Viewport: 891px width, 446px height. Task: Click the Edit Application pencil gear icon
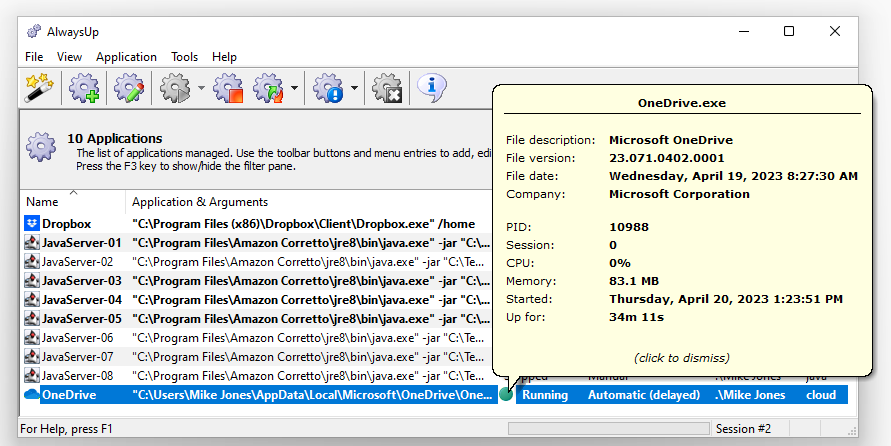coord(129,89)
